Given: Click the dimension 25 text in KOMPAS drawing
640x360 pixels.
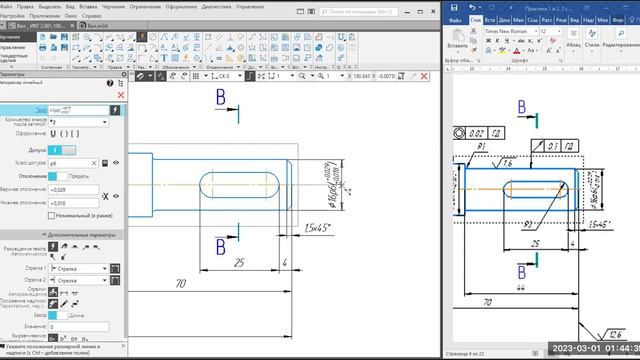Looking at the screenshot, I should point(239,262).
